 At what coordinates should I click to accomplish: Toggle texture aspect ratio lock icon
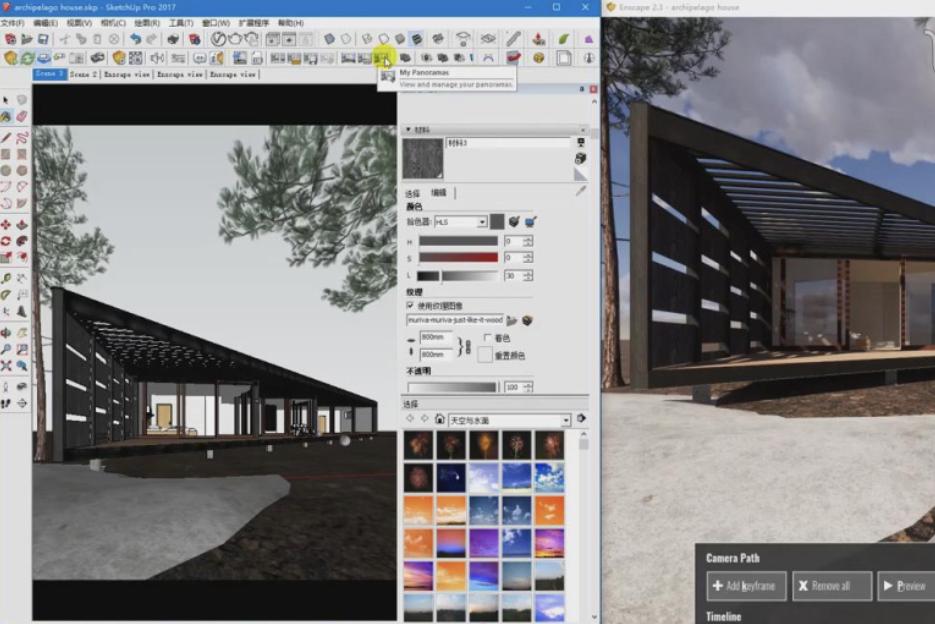point(461,347)
